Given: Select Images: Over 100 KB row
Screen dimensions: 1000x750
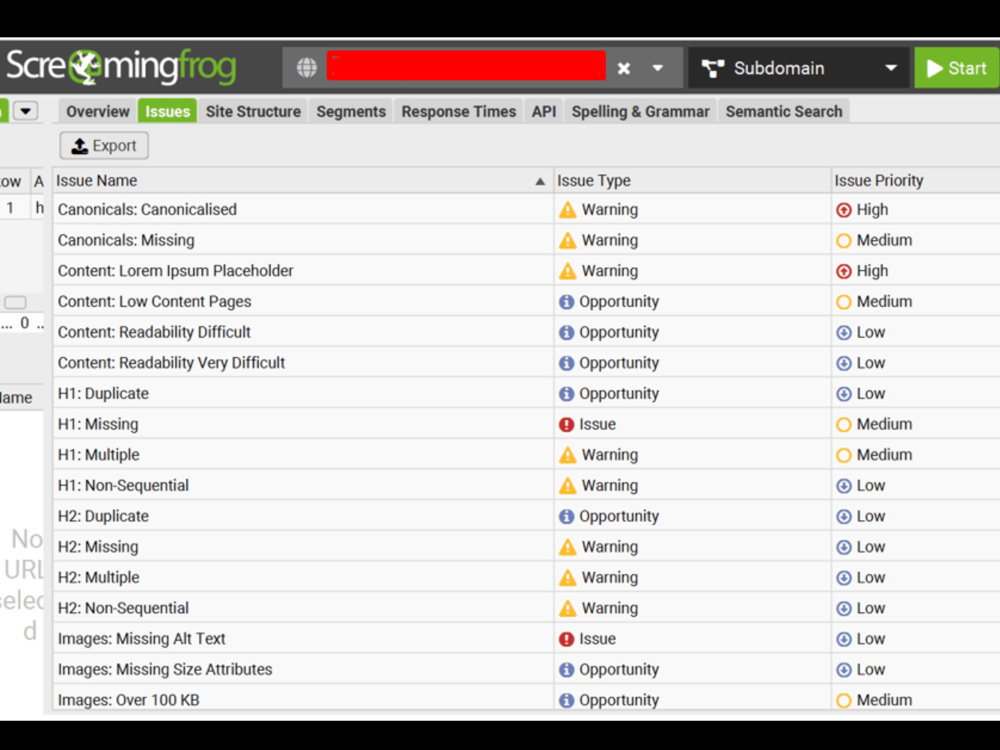Looking at the screenshot, I should click(526, 698).
